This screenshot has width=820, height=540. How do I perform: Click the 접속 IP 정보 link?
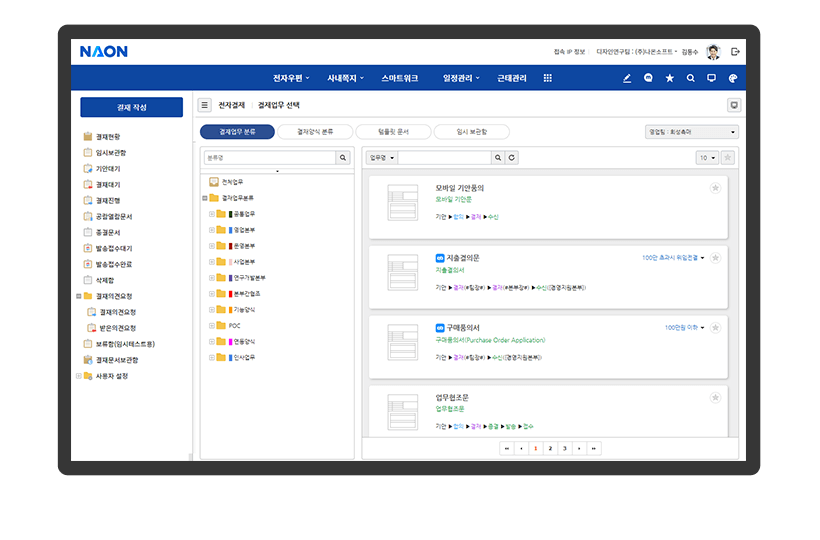pyautogui.click(x=570, y=52)
